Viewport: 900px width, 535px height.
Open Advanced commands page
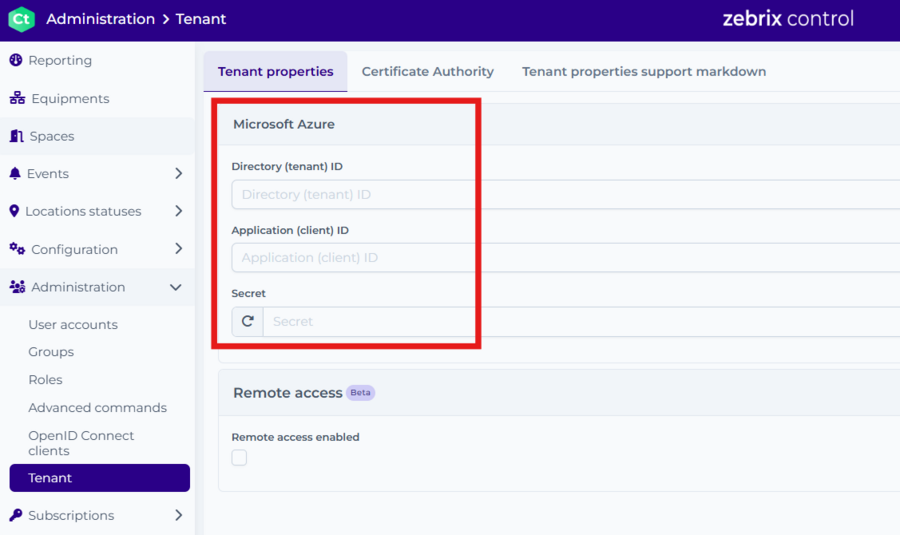(x=98, y=408)
